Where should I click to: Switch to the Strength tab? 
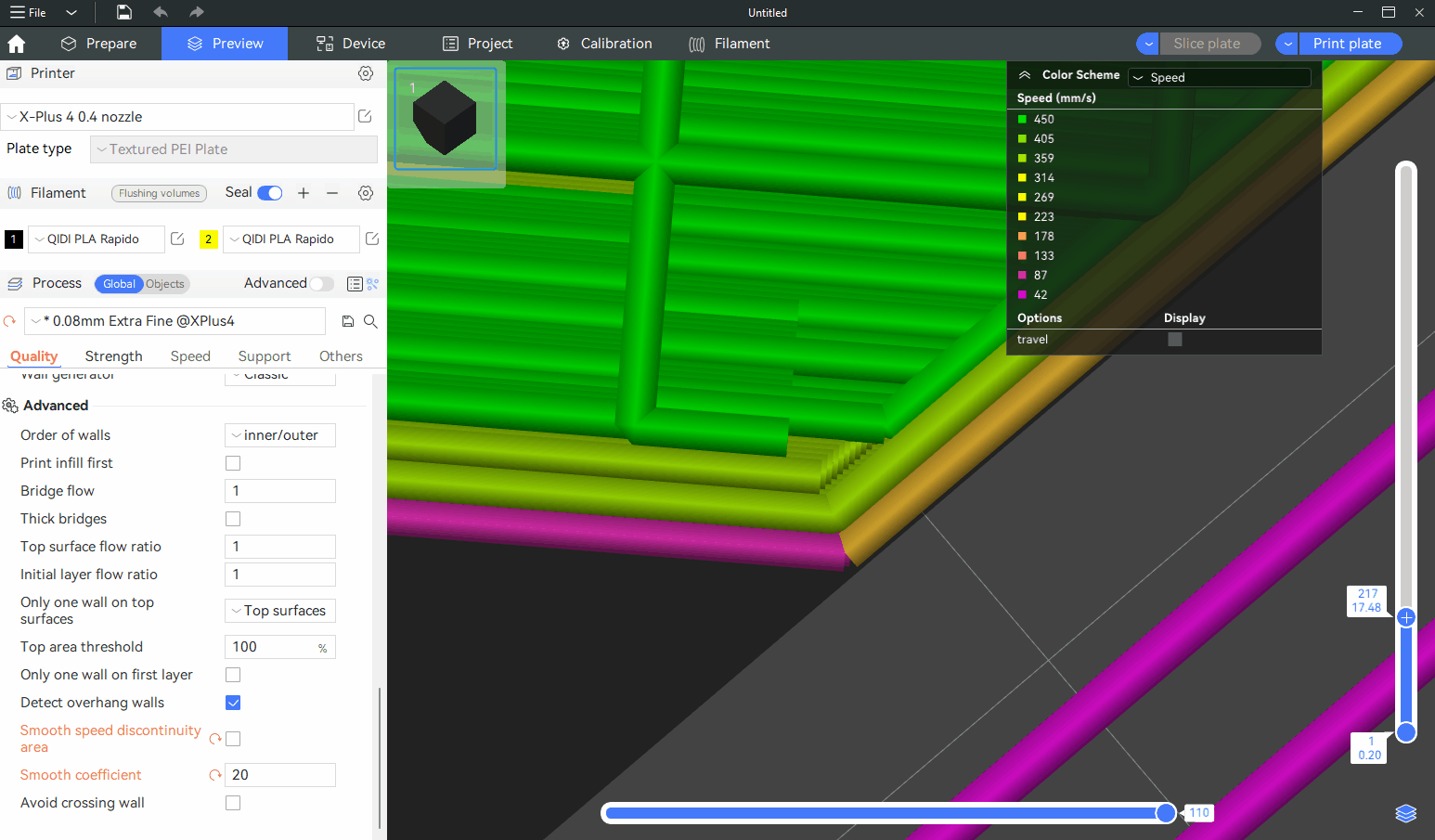[113, 356]
